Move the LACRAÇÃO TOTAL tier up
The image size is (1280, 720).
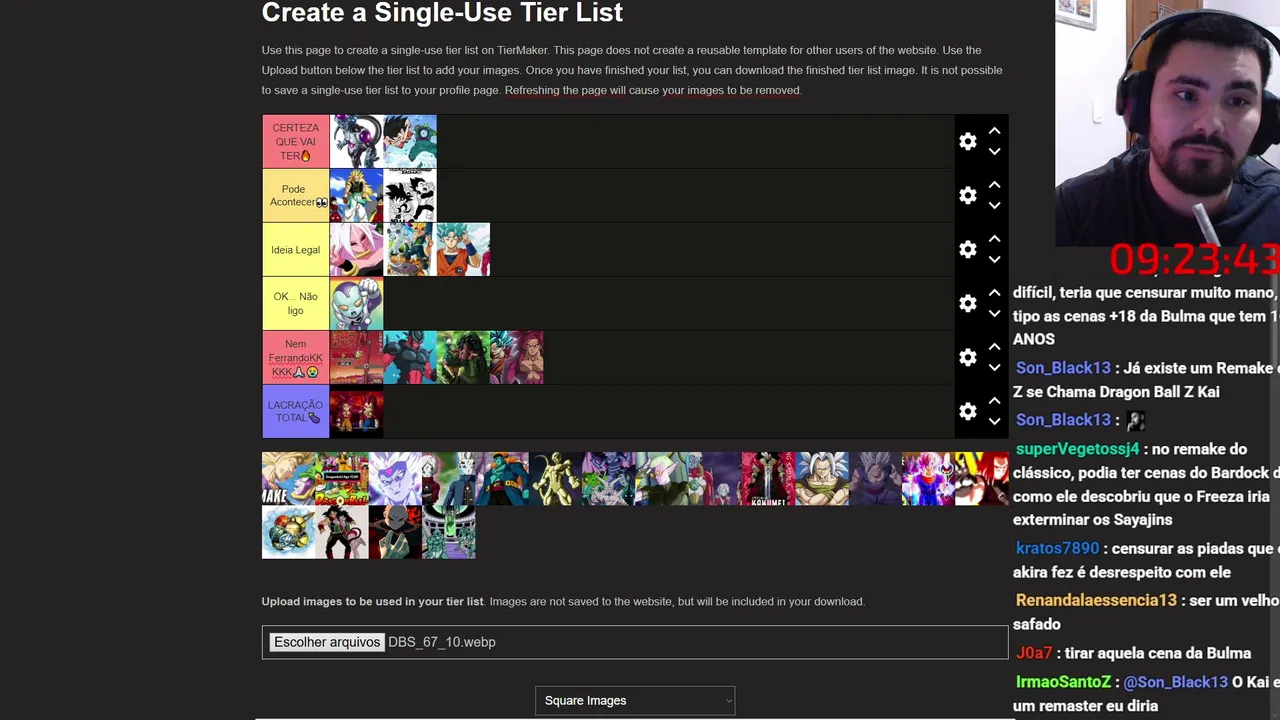pos(994,401)
